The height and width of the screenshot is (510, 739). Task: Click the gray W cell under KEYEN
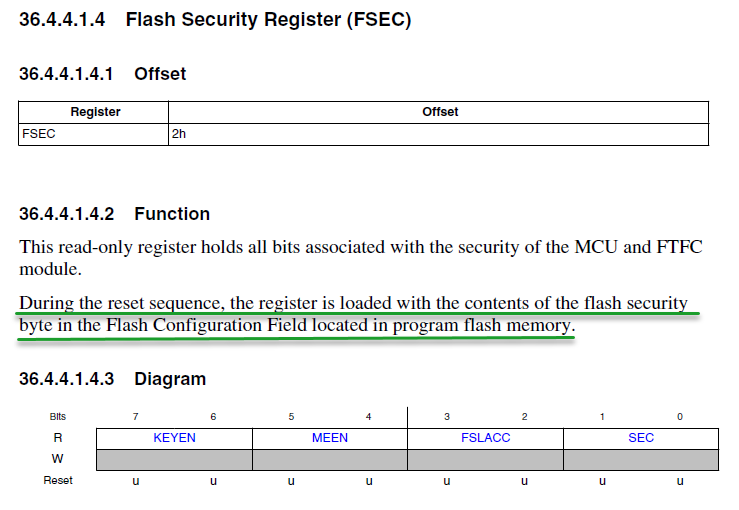tap(174, 459)
